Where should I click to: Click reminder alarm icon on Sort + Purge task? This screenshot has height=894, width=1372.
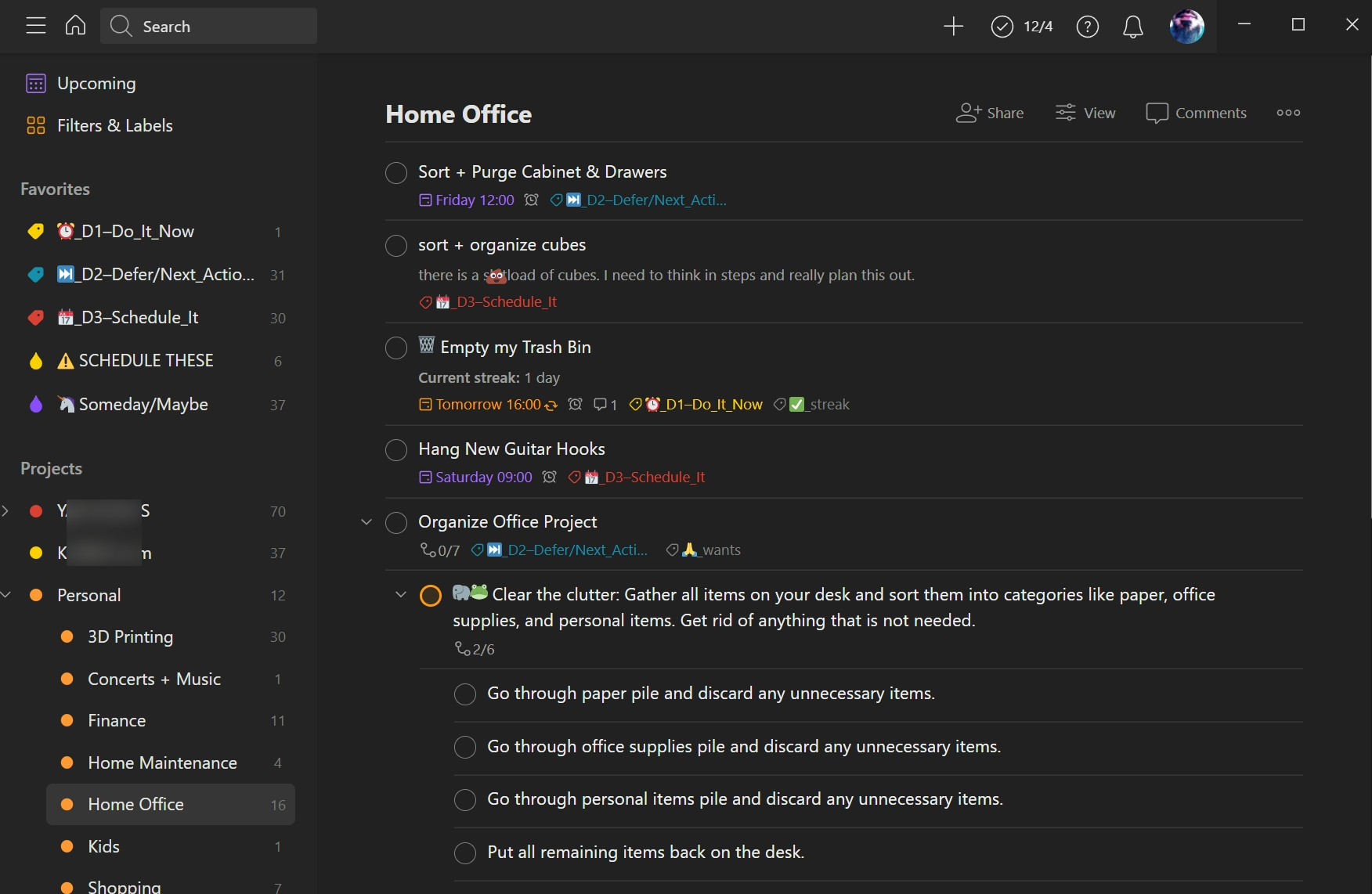point(531,200)
